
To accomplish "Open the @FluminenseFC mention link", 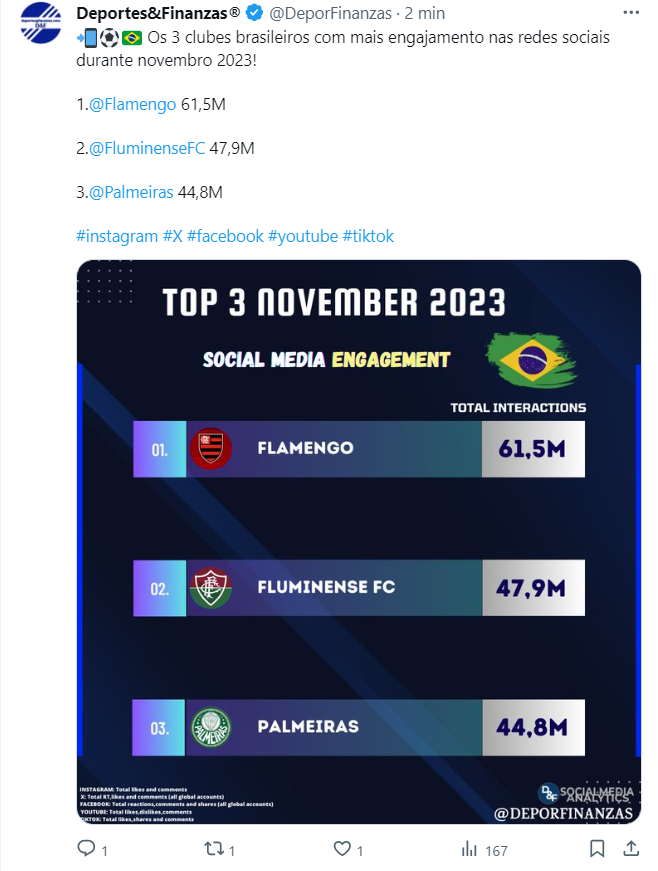I will [x=147, y=148].
